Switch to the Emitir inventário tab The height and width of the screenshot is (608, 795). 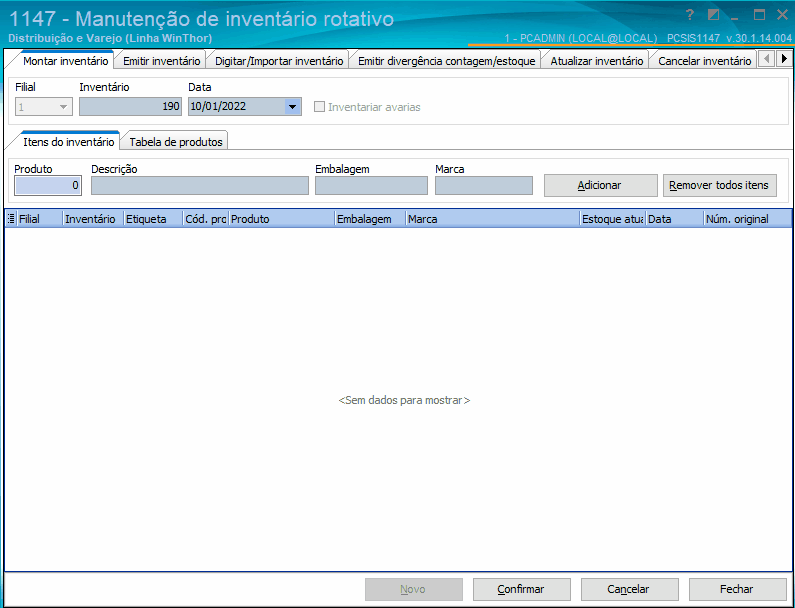coord(161,61)
